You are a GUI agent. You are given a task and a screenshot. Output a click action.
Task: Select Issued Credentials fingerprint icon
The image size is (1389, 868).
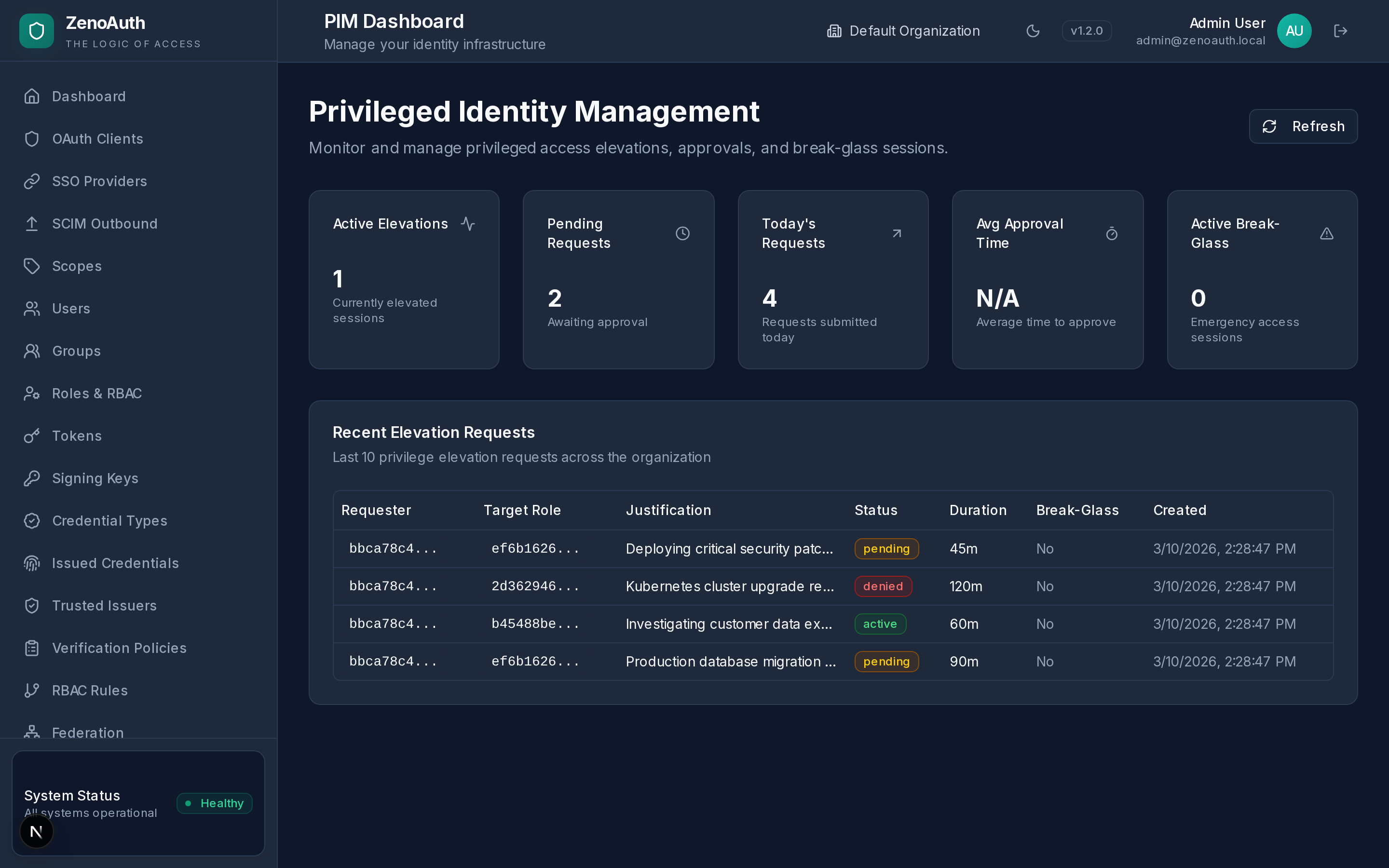[31, 563]
